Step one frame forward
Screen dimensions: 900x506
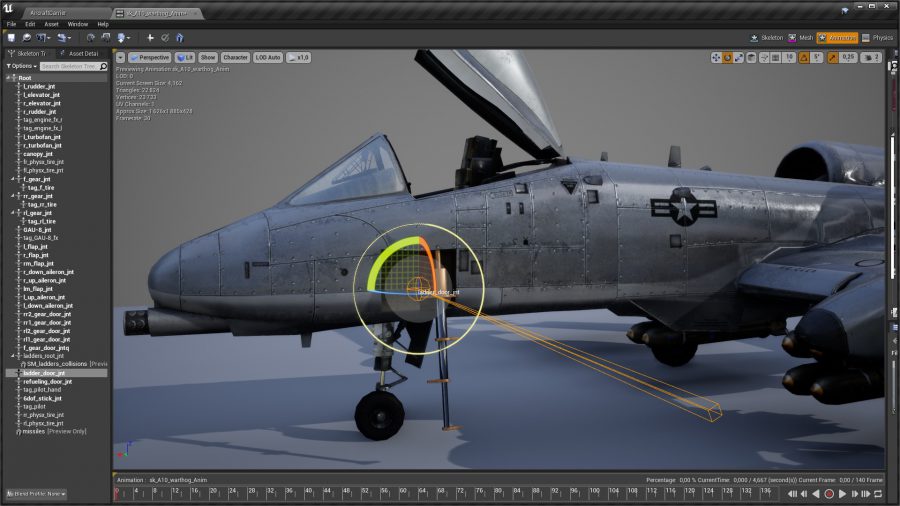(x=854, y=494)
